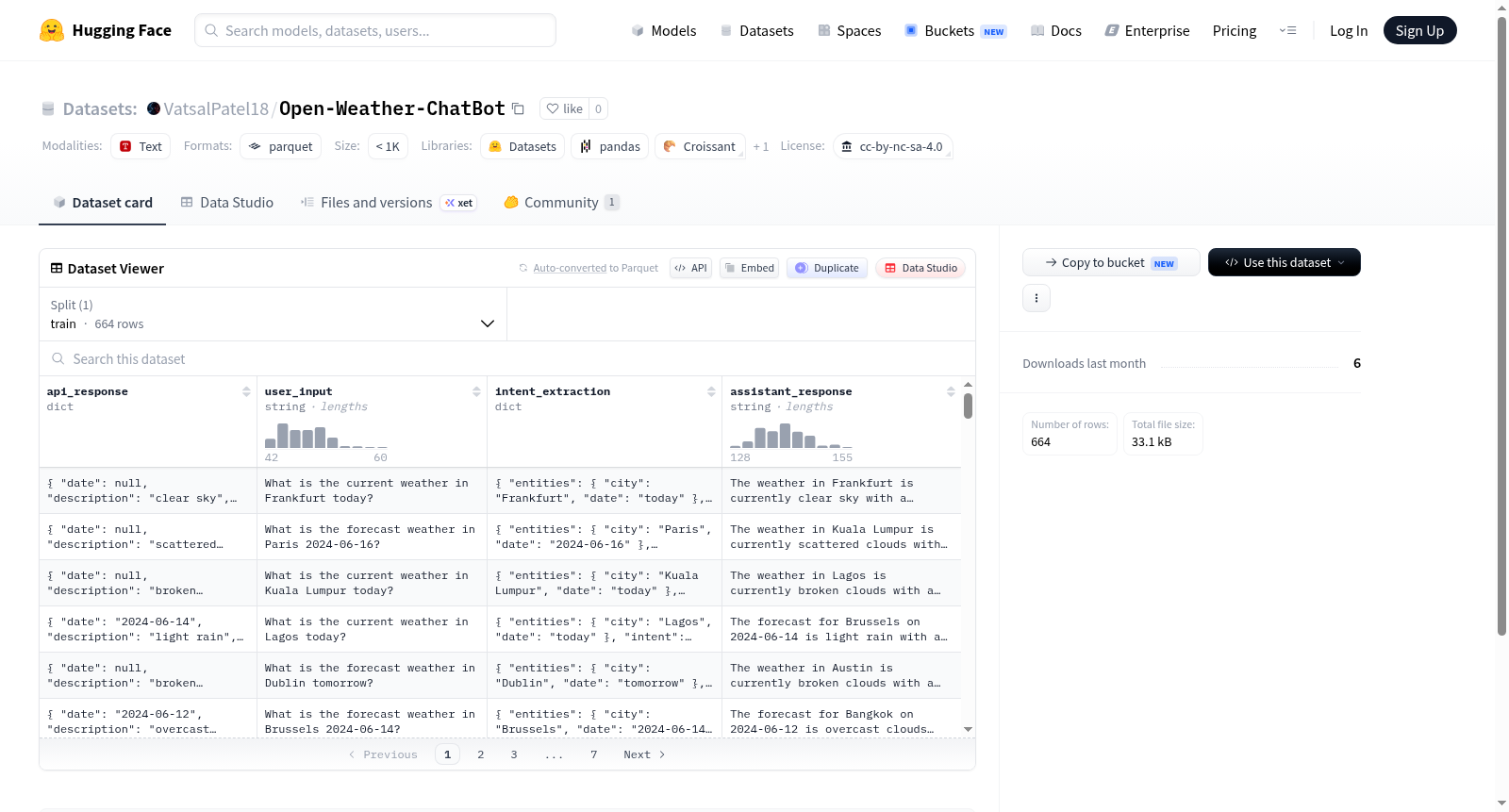Click the page's vertical scrollbar

pos(1501,325)
